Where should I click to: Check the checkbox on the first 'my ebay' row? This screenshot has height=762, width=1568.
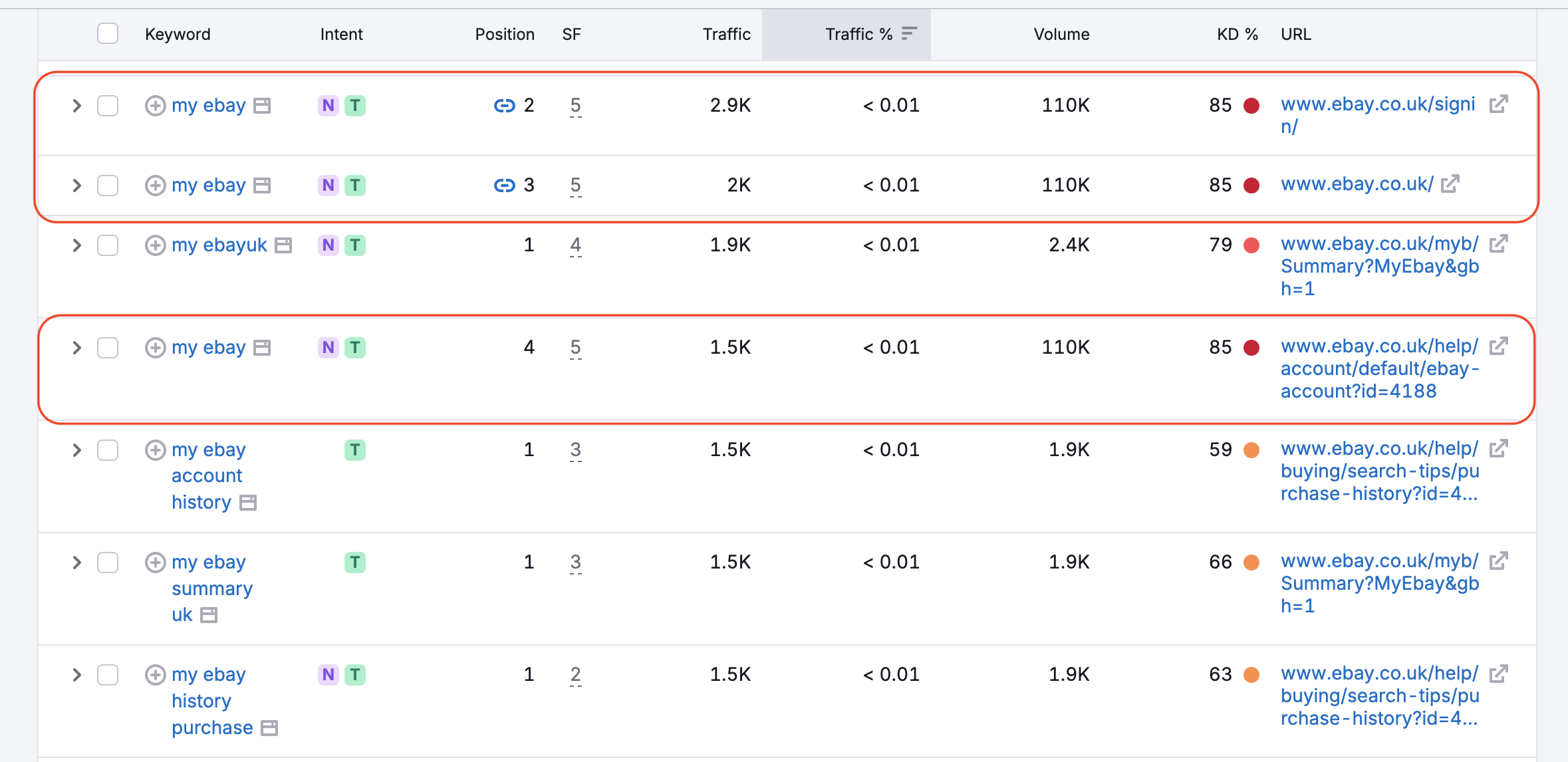point(107,105)
